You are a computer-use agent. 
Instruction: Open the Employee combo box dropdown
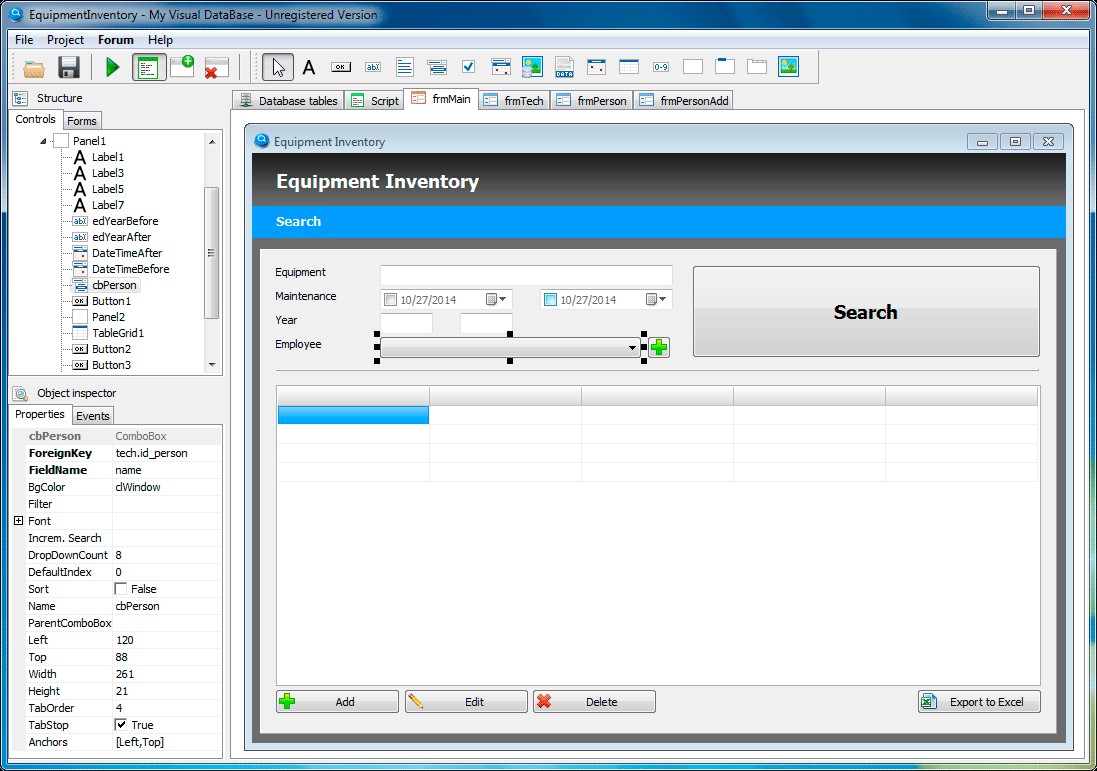[632, 348]
